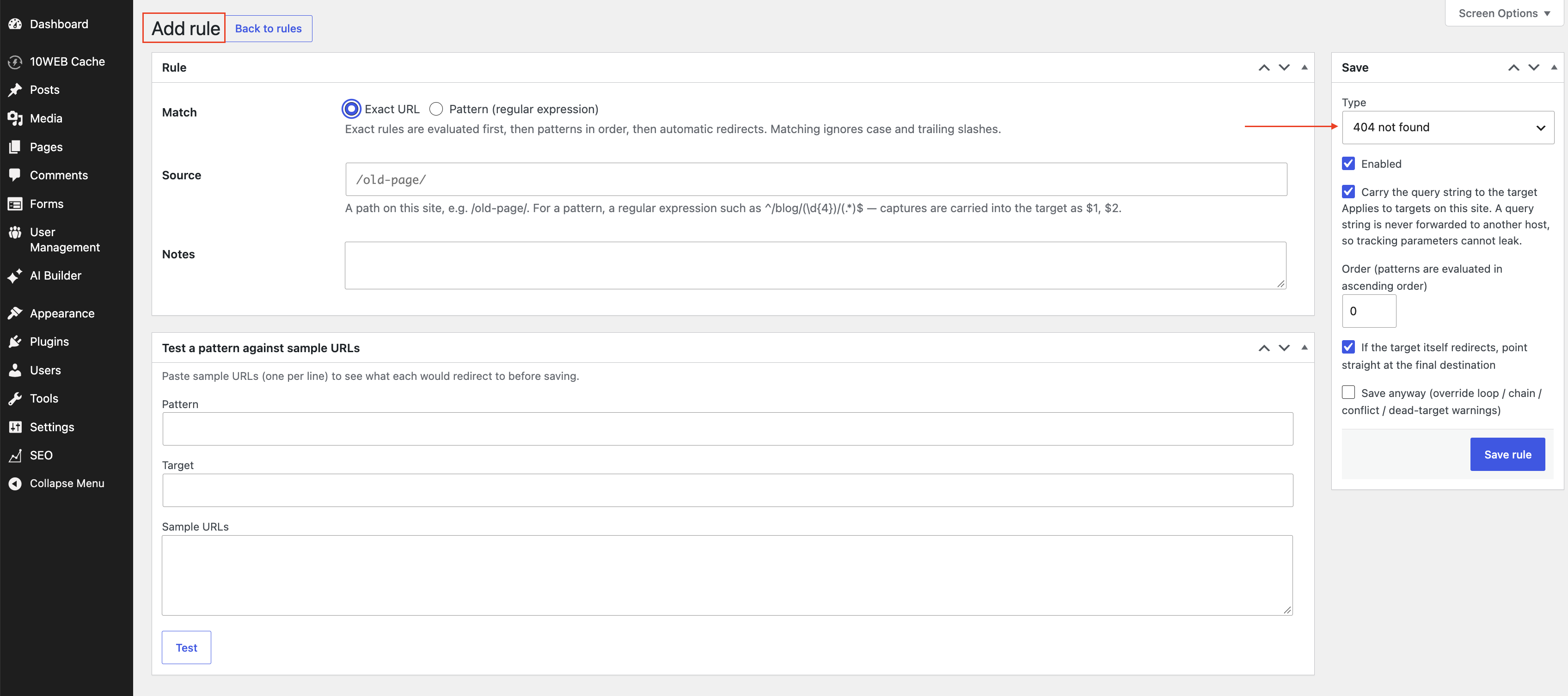
Task: Click the User Management group icon
Action: pos(15,232)
